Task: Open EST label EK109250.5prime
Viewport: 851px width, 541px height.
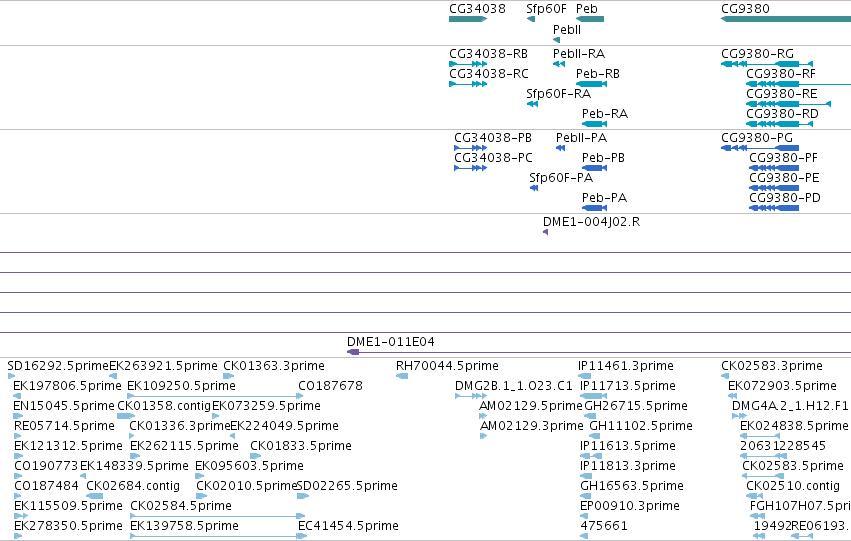Action: 181,386
